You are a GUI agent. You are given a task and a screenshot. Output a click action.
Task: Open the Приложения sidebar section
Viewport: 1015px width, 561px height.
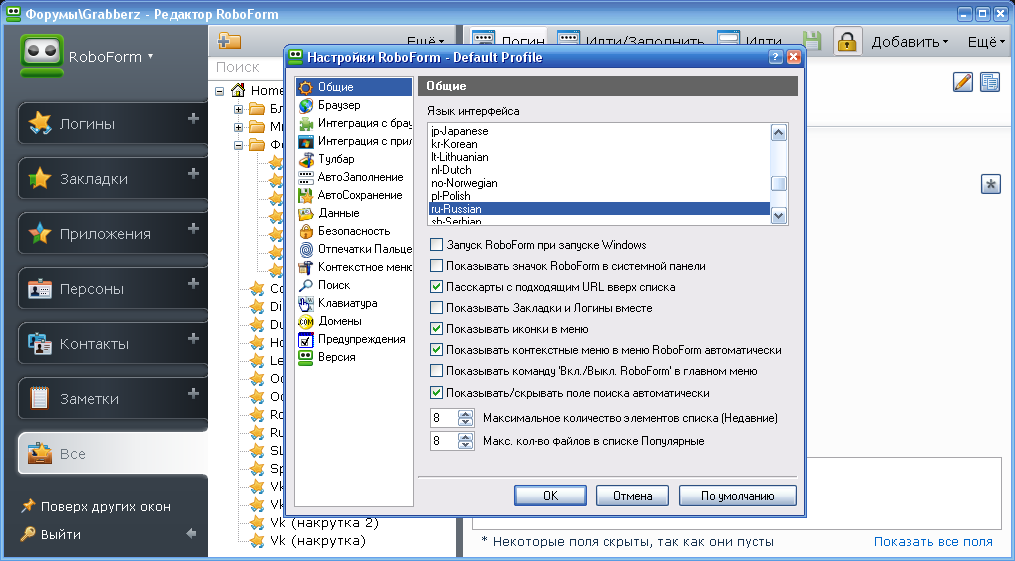pyautogui.click(x=112, y=233)
